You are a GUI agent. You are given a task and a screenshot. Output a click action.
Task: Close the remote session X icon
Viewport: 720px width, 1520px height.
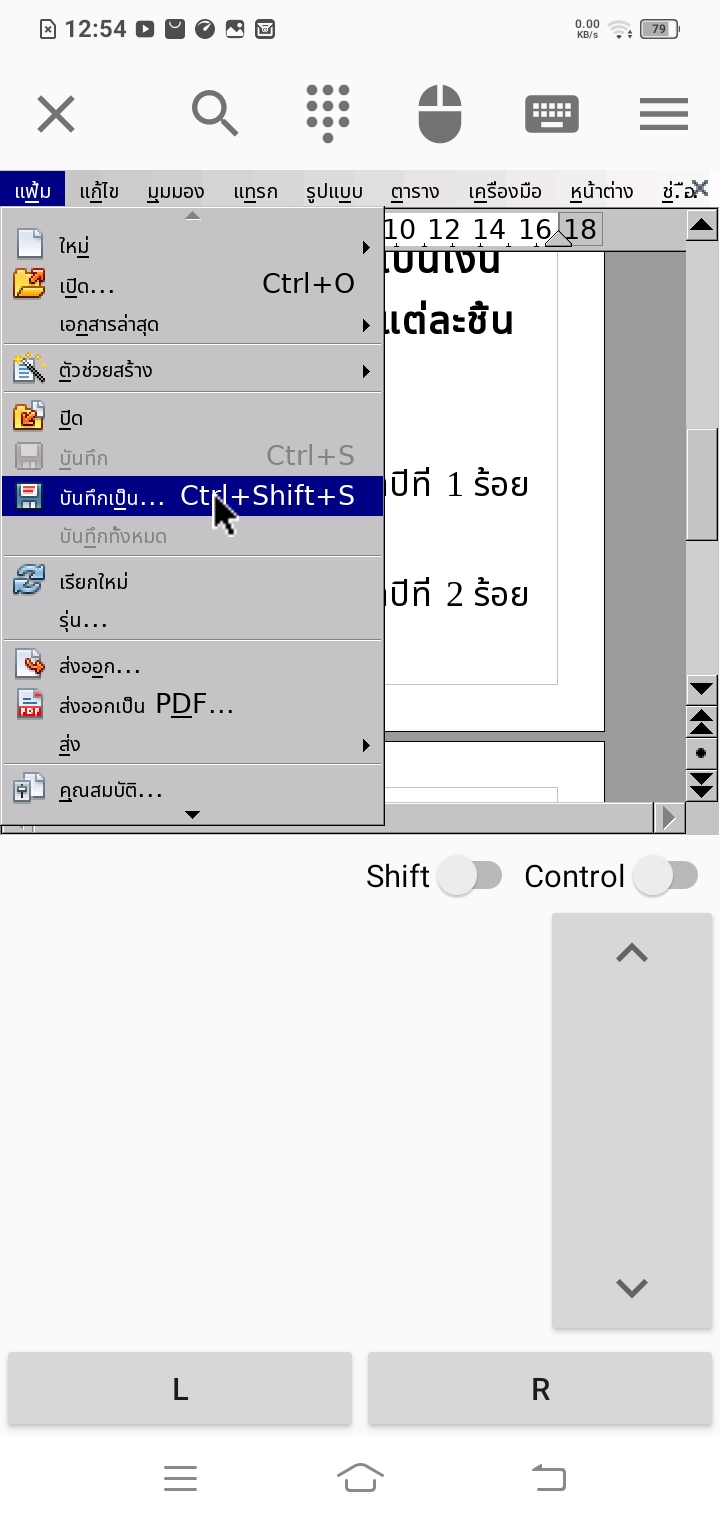pos(56,114)
